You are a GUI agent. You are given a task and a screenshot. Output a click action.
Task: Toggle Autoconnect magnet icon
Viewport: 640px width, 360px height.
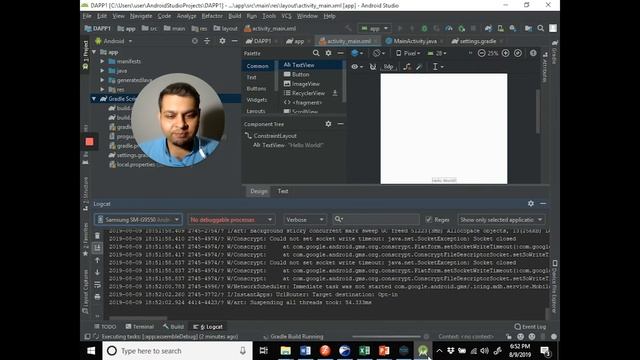(373, 67)
